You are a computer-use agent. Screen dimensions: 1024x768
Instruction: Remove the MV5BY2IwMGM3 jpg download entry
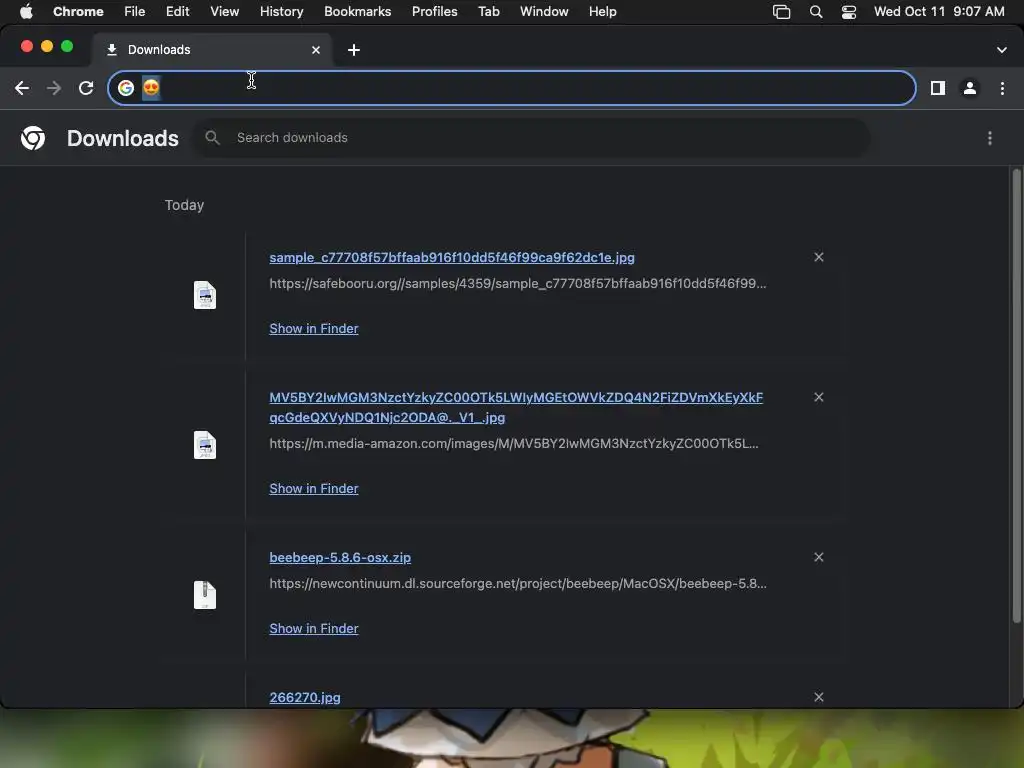[819, 397]
